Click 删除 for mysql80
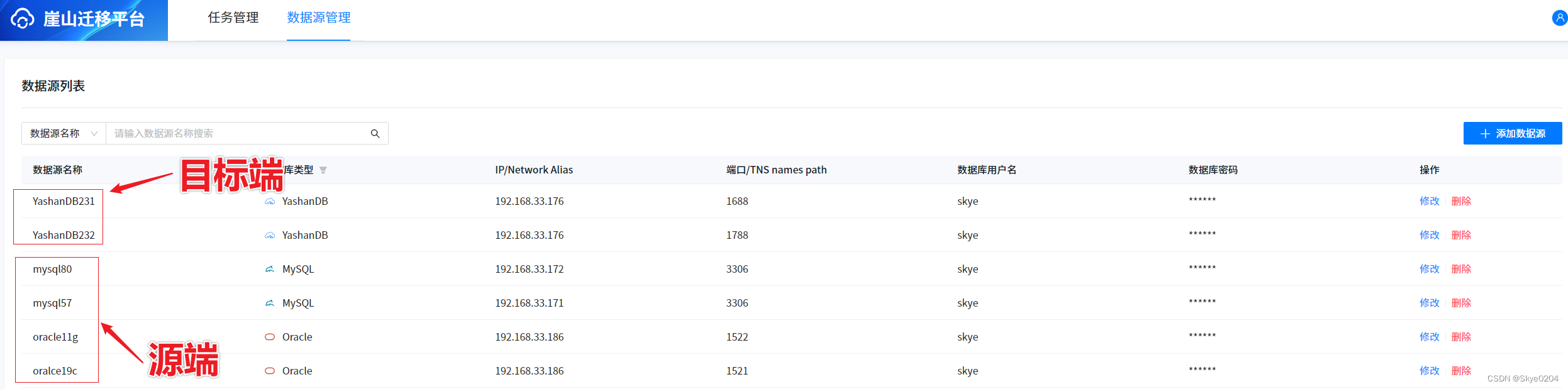The width and height of the screenshot is (1568, 389). 1461,269
